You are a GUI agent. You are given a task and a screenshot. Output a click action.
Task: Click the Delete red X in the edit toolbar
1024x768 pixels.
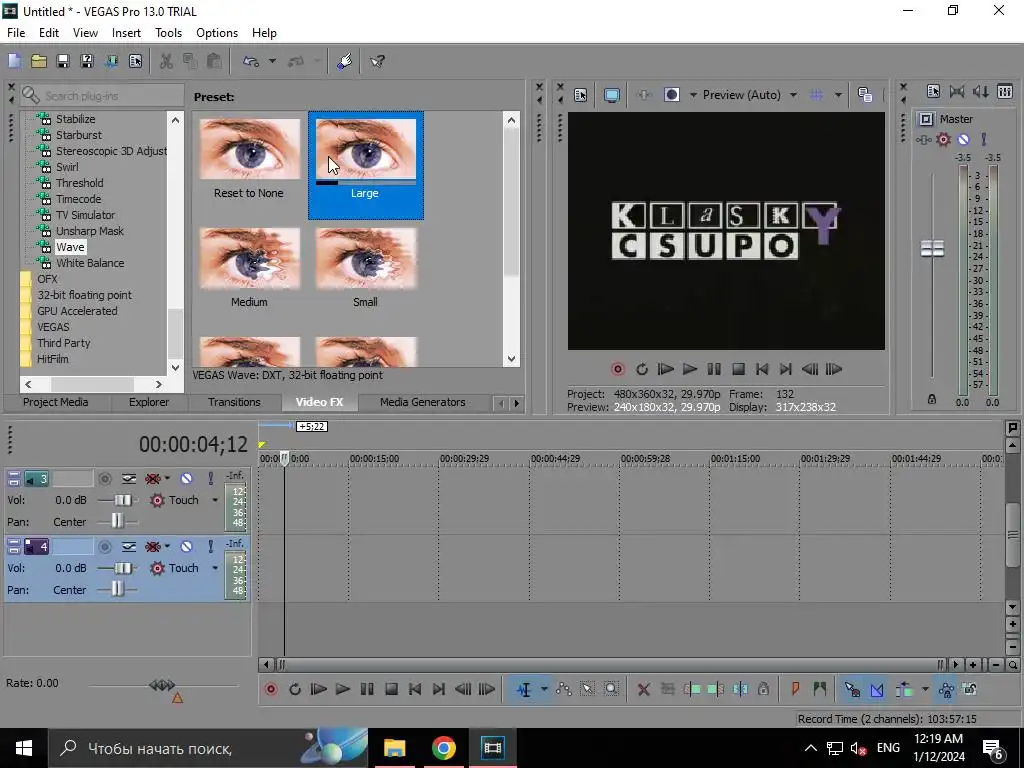(x=643, y=689)
